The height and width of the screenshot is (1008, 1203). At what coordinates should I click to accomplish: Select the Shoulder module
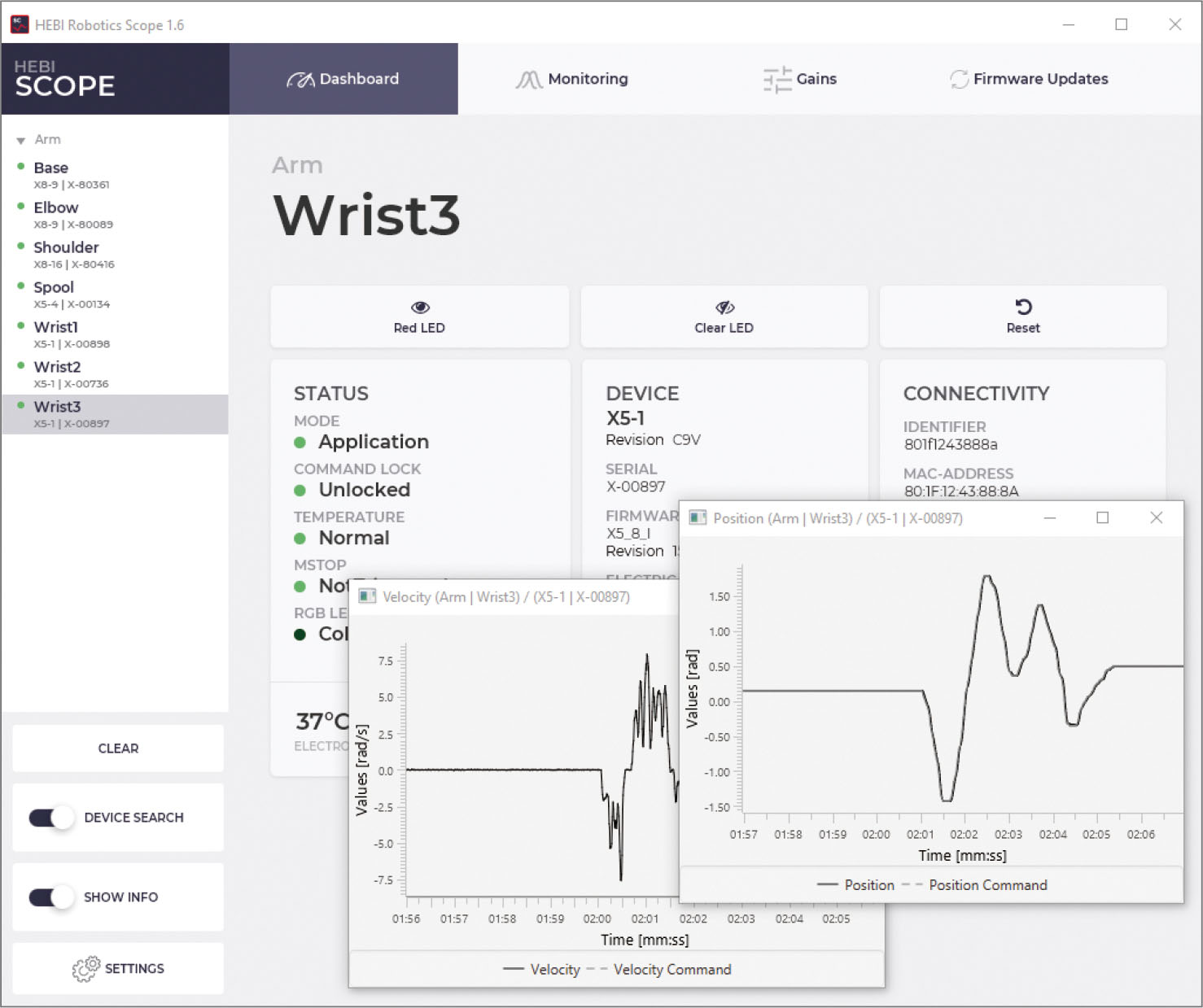pyautogui.click(x=115, y=255)
